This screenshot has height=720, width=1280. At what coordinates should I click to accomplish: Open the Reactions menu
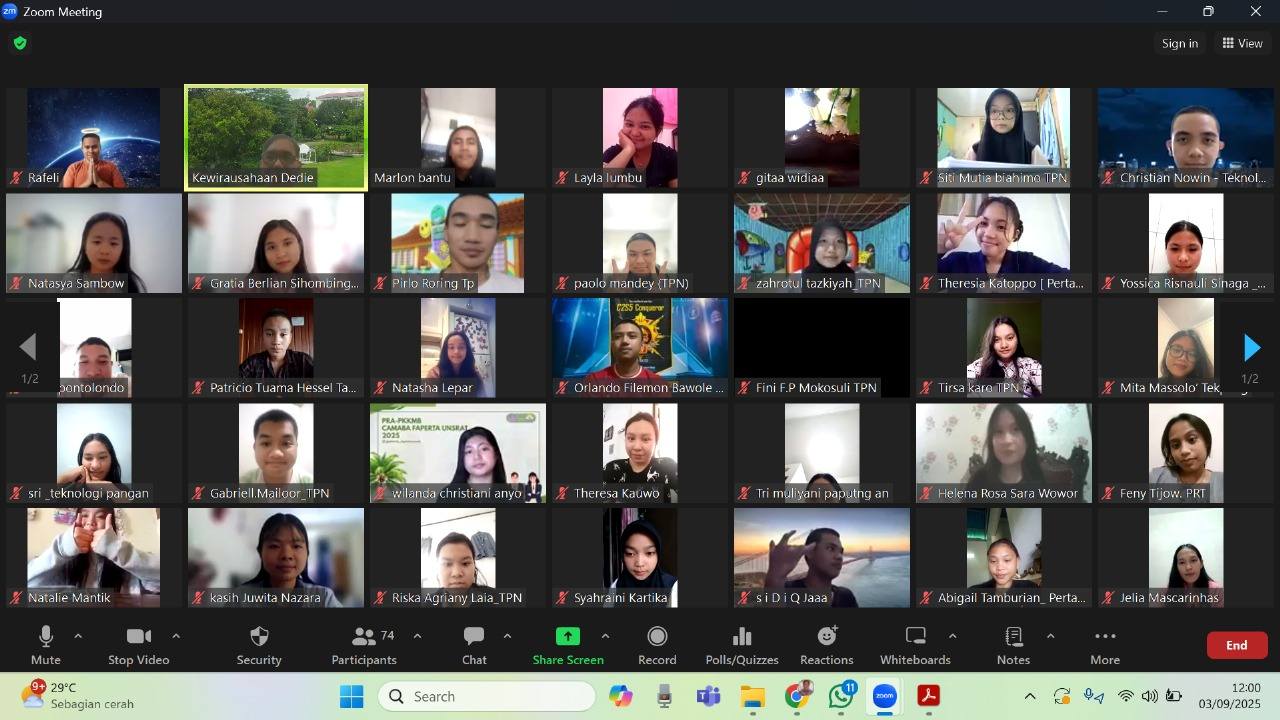(x=826, y=645)
